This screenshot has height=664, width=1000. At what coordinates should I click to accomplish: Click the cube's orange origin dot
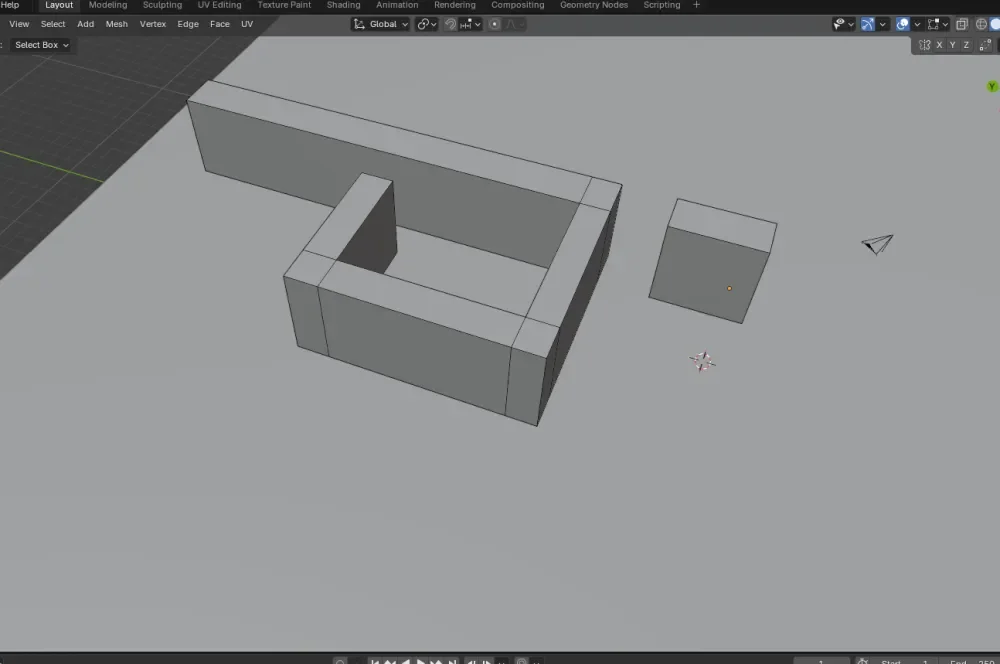tap(730, 288)
